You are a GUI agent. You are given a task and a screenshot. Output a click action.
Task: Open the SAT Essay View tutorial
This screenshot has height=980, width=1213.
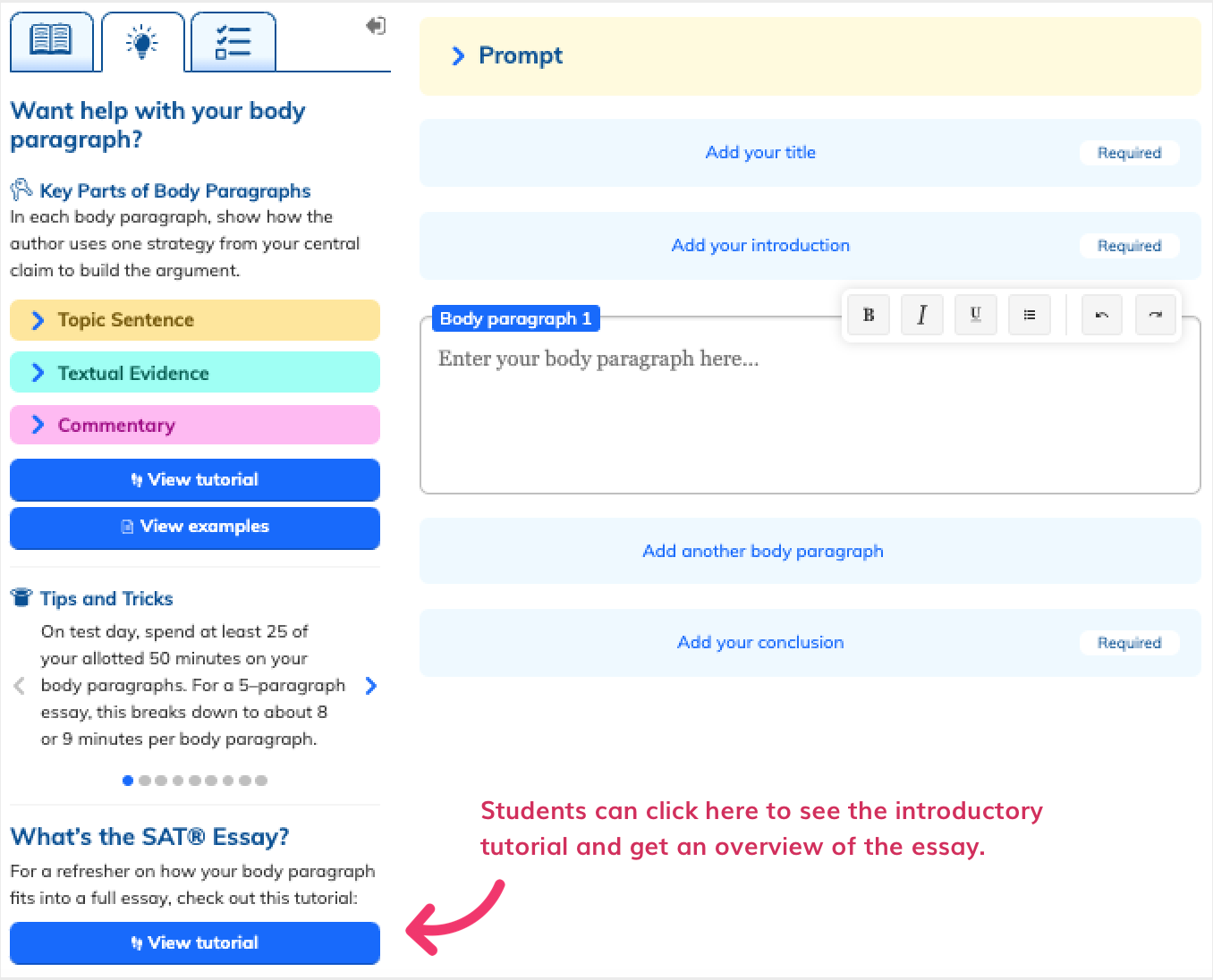(x=194, y=942)
